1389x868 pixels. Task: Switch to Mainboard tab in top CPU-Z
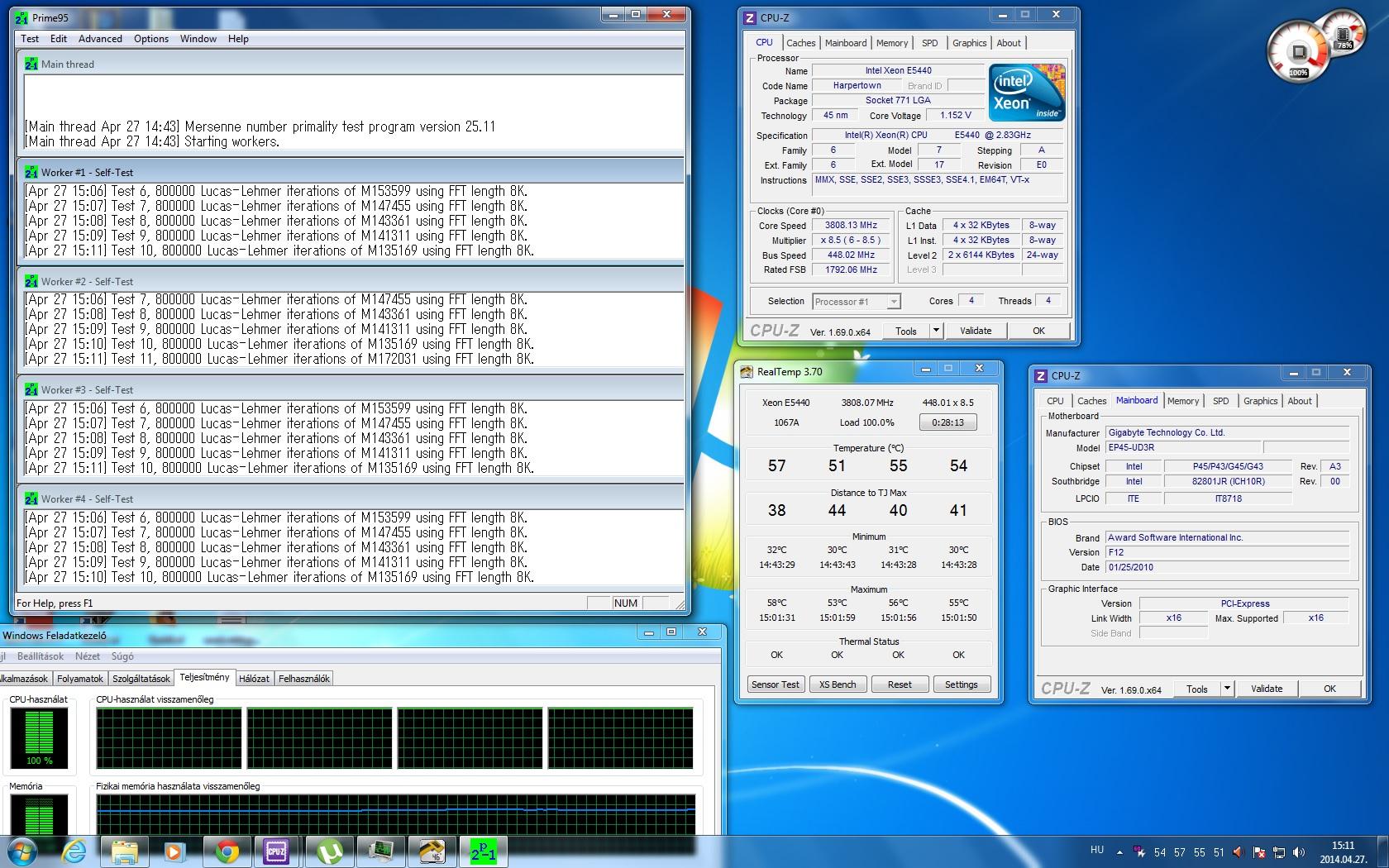coord(846,43)
